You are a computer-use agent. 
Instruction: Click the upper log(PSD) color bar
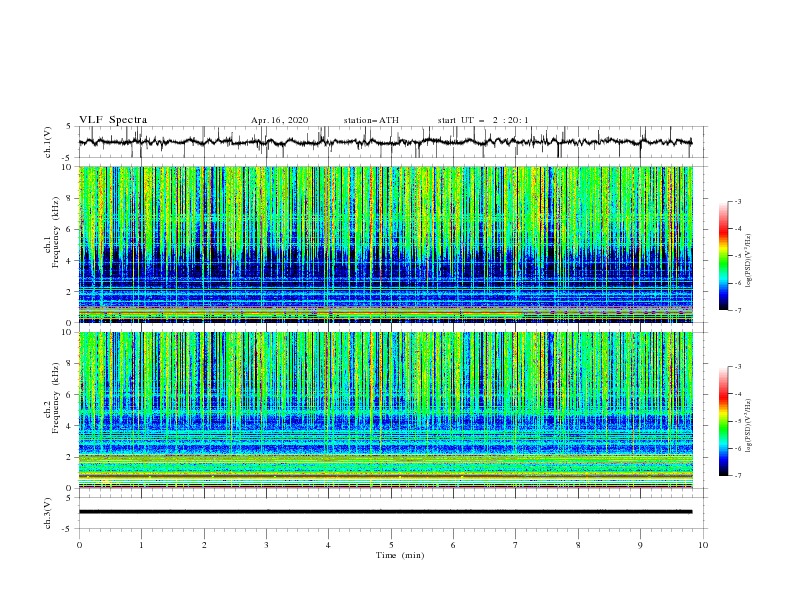pos(724,256)
